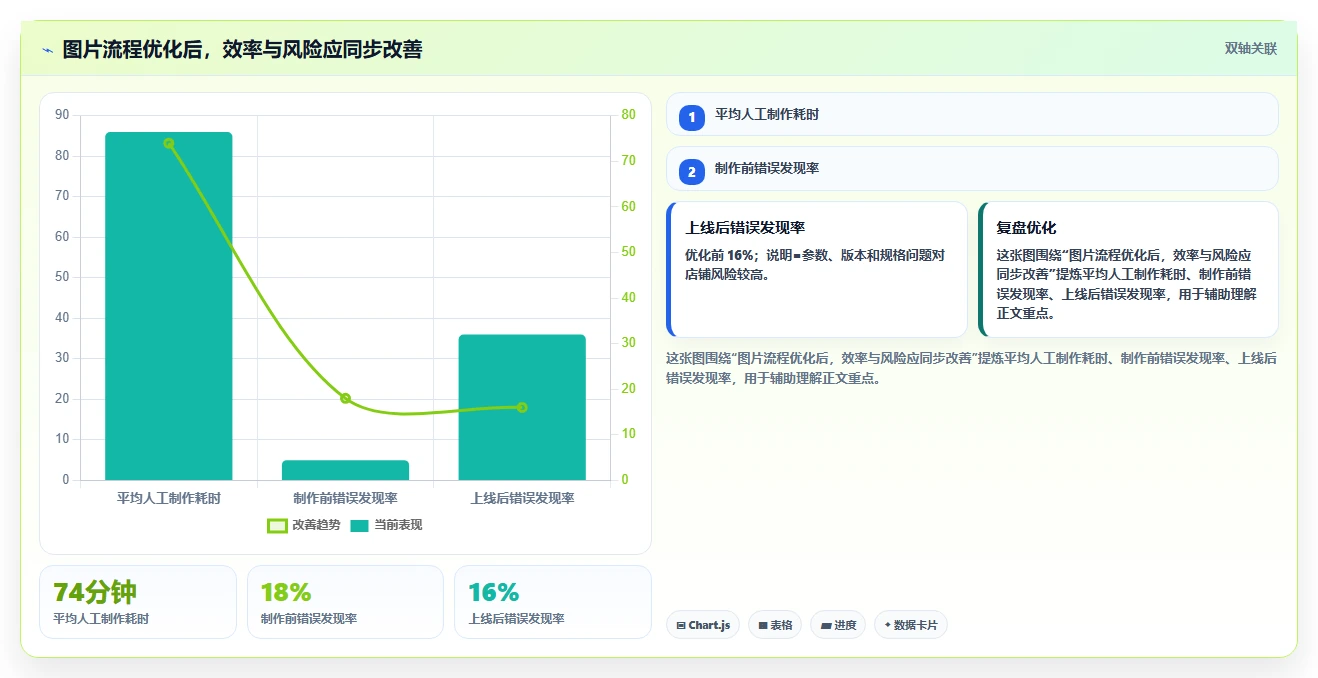This screenshot has height=678, width=1318.
Task: Click left axis value 90
Action: click(x=63, y=115)
